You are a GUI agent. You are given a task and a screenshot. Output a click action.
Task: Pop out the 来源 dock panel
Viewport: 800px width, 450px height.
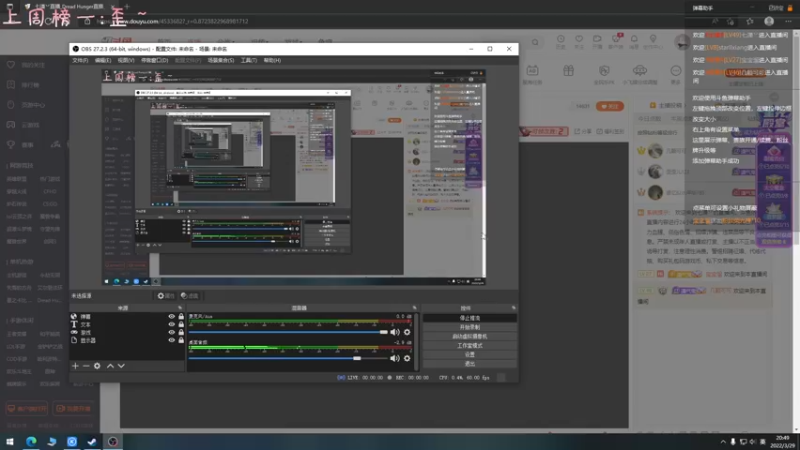[180, 308]
